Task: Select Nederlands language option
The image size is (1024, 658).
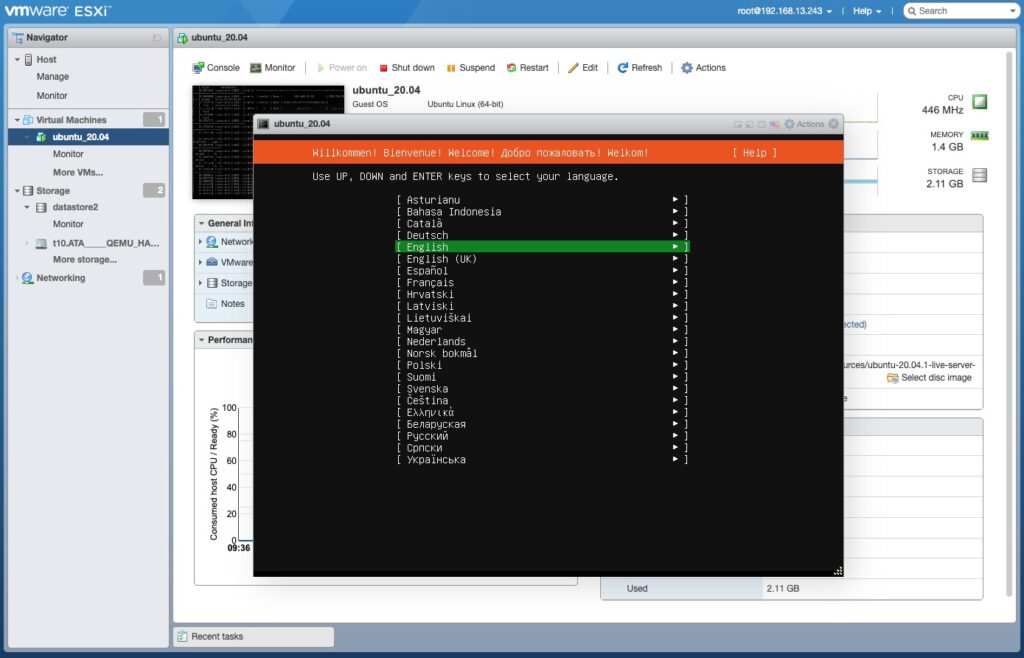Action: pos(542,341)
